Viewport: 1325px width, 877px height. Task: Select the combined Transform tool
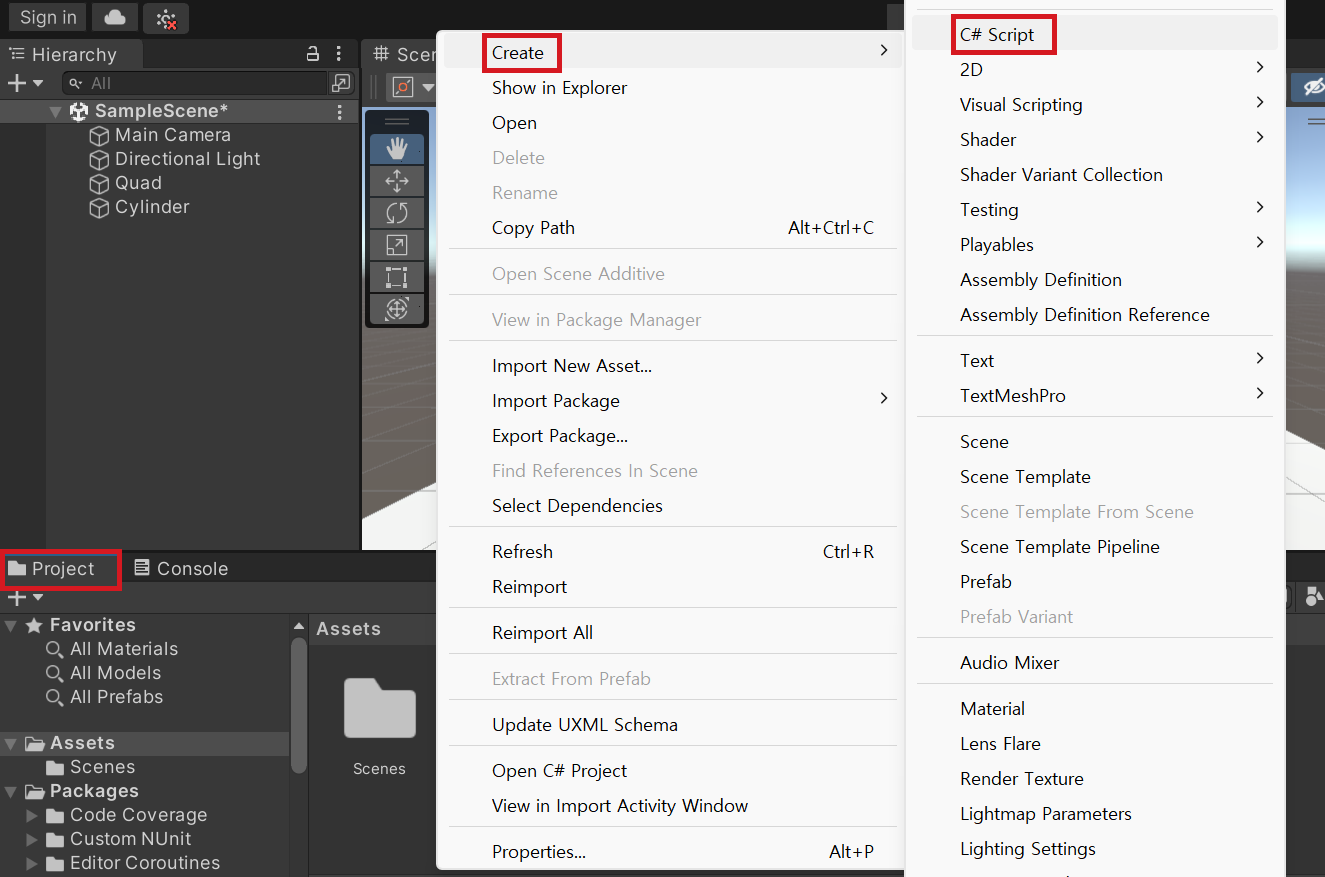click(x=397, y=309)
